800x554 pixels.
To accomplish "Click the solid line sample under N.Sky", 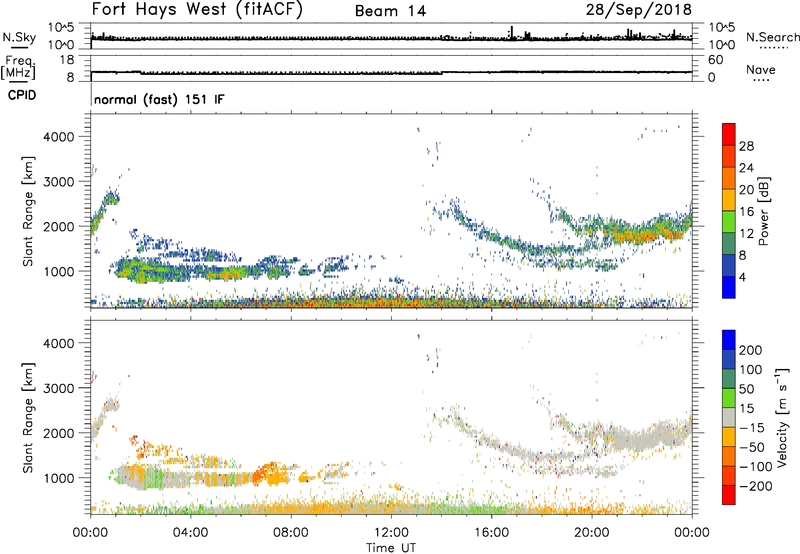I will tap(19, 48).
